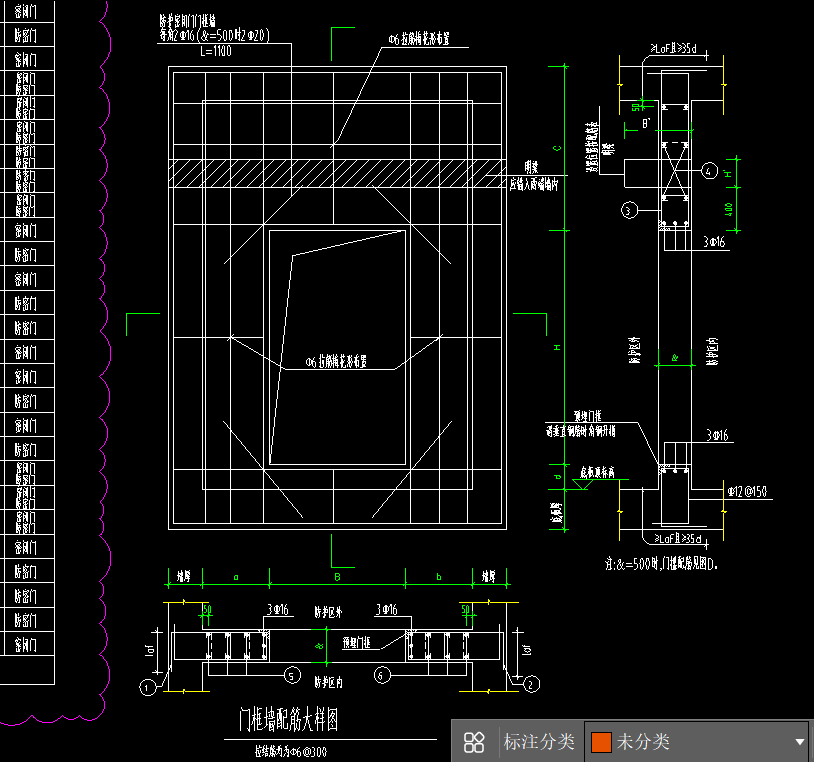
Task: Click the ≥LaF且≥35d note below the vertical section
Action: pos(677,538)
